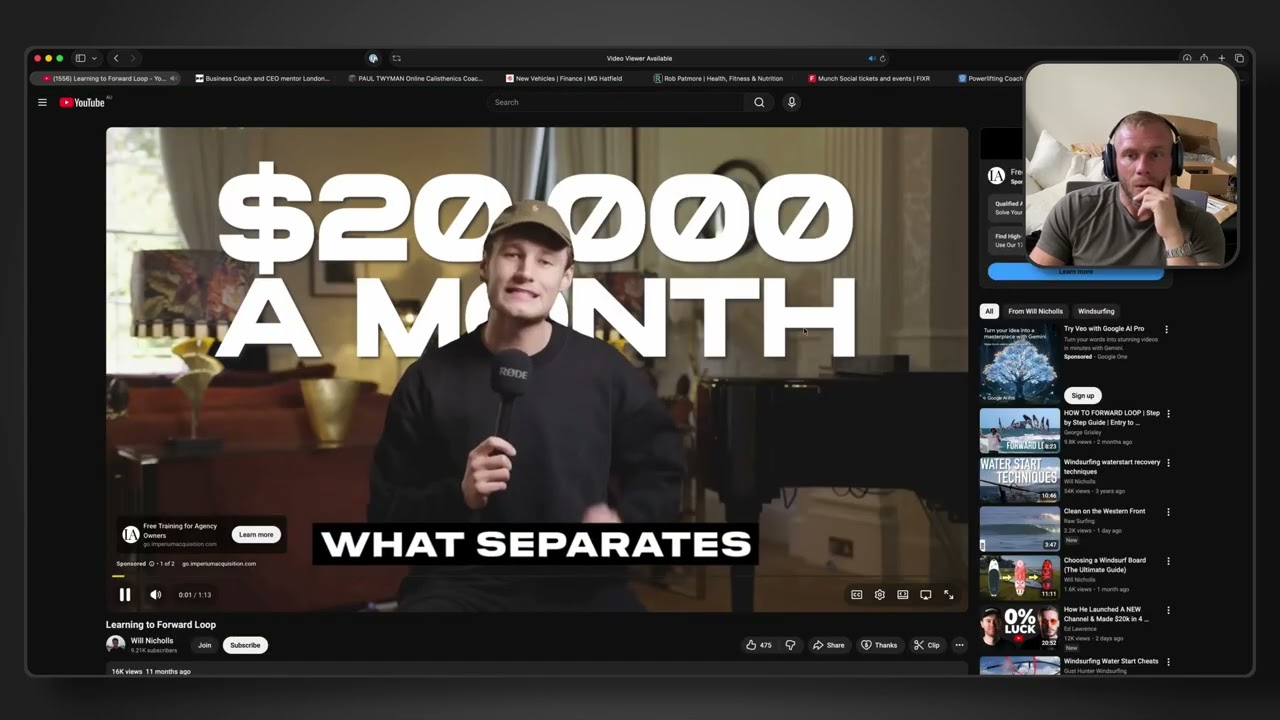1280x720 pixels.
Task: Enter fullscreen using the expand icon
Action: [949, 595]
